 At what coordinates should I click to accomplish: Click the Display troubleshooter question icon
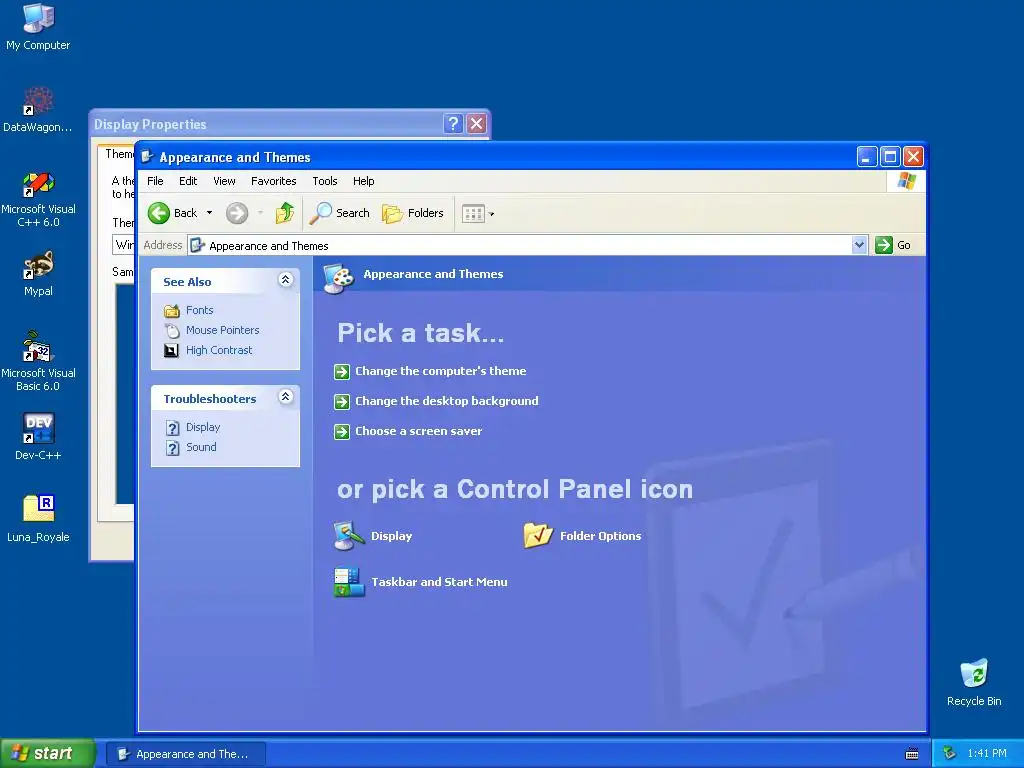coord(172,428)
